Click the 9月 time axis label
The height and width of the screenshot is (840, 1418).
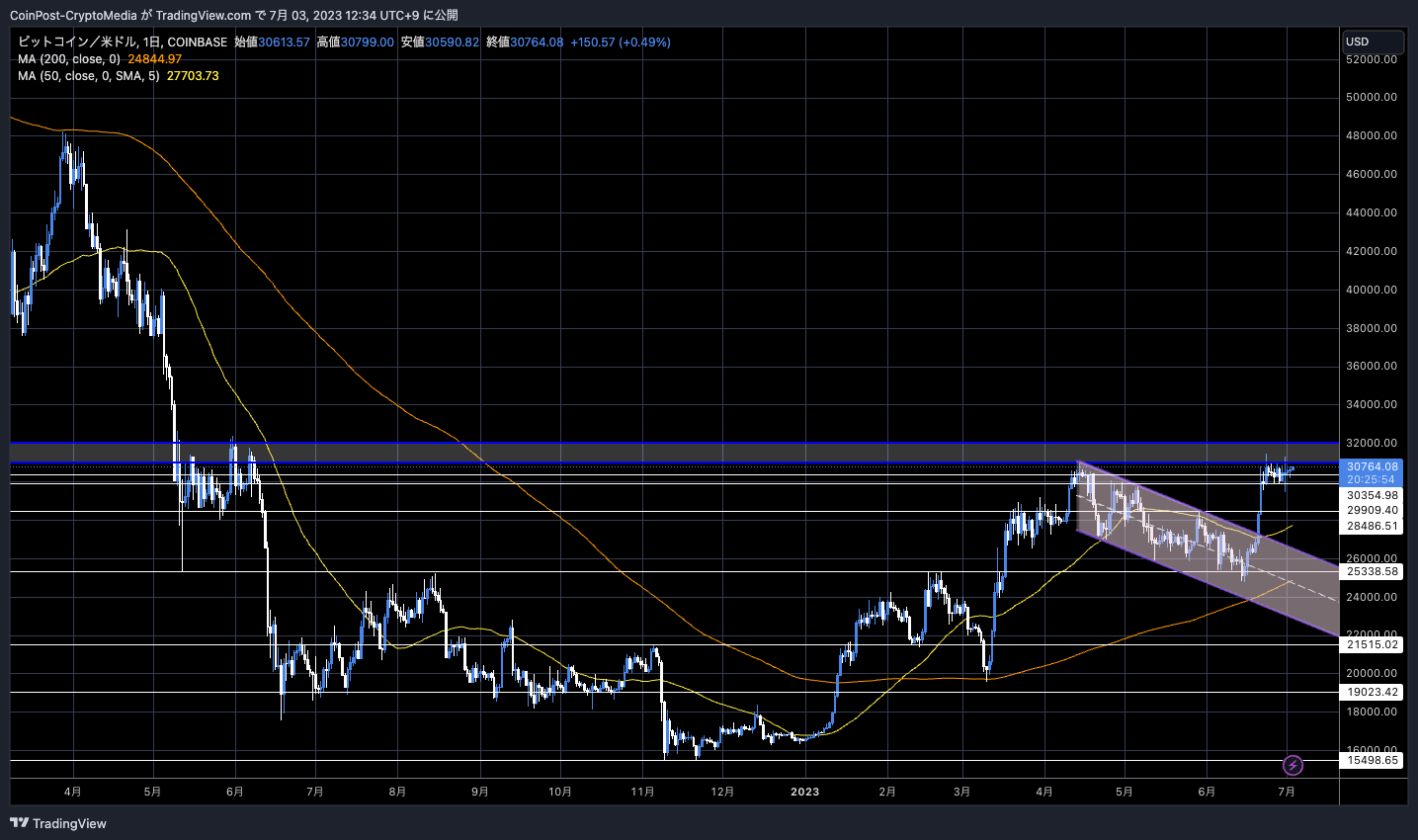(480, 792)
